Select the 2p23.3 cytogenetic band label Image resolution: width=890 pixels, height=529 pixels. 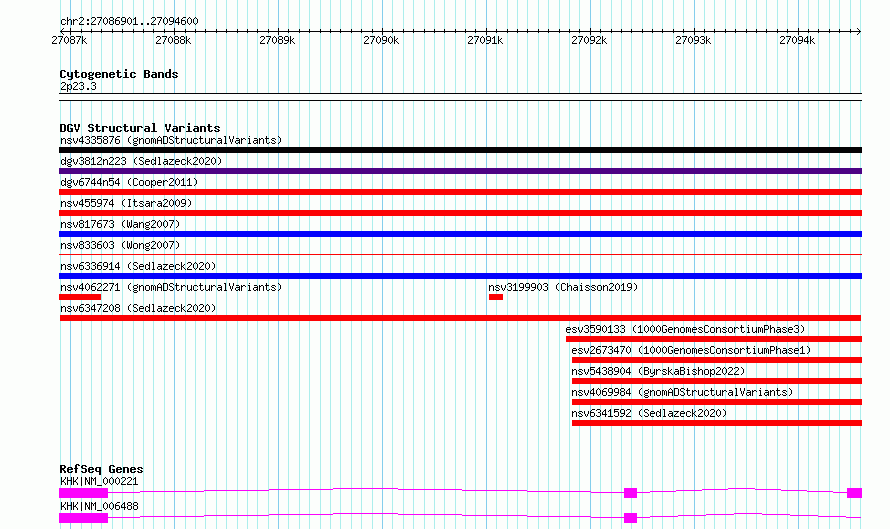click(78, 86)
